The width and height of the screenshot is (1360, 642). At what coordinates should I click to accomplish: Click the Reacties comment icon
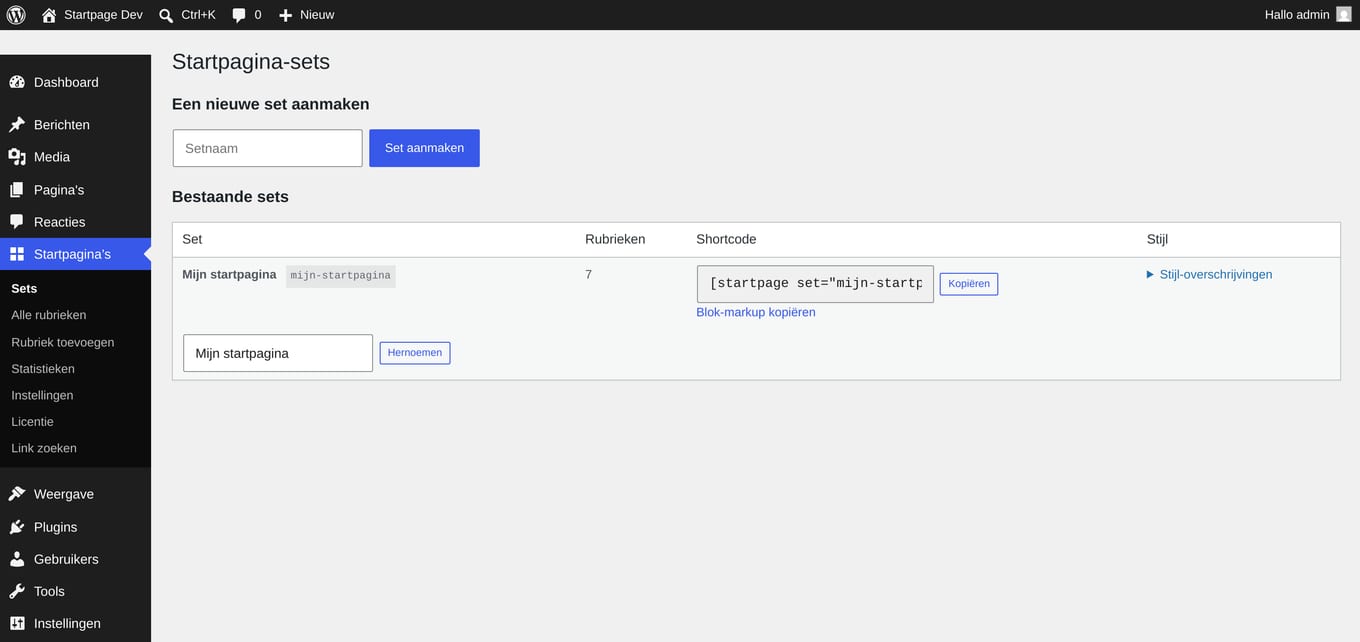[17, 222]
